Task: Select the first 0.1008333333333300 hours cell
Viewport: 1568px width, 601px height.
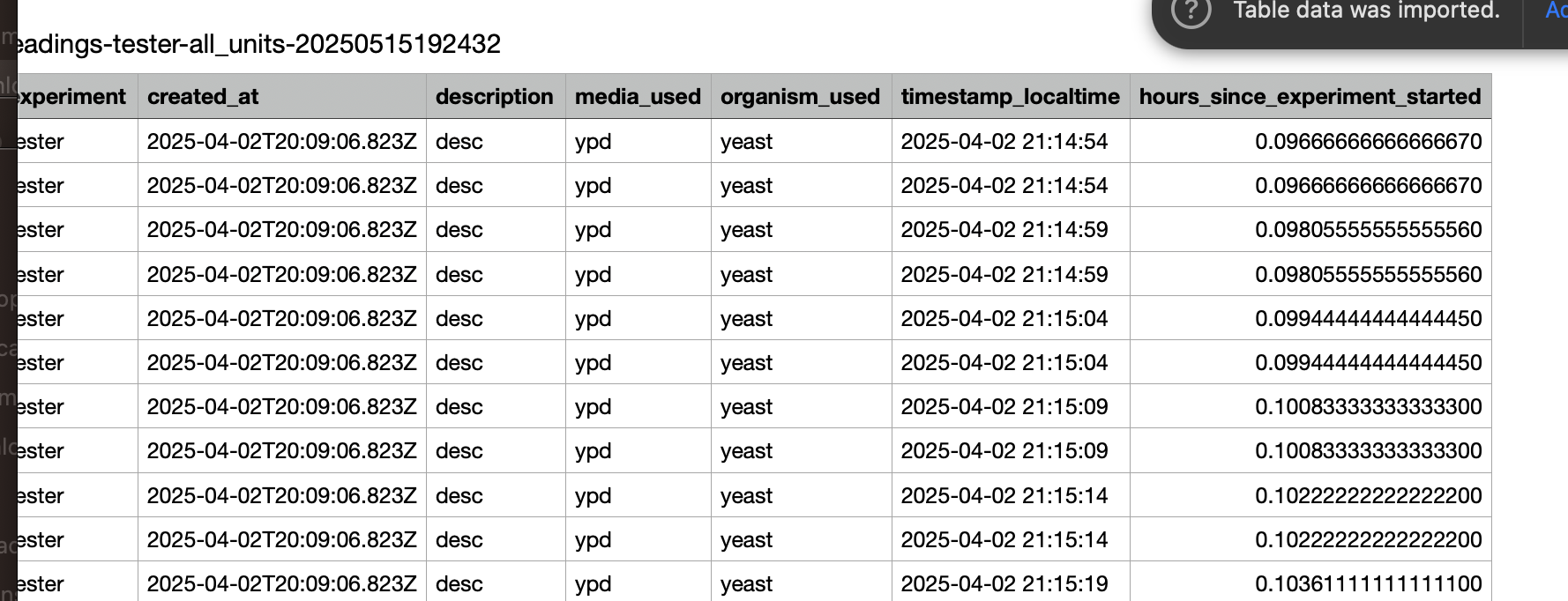Action: 1310,406
